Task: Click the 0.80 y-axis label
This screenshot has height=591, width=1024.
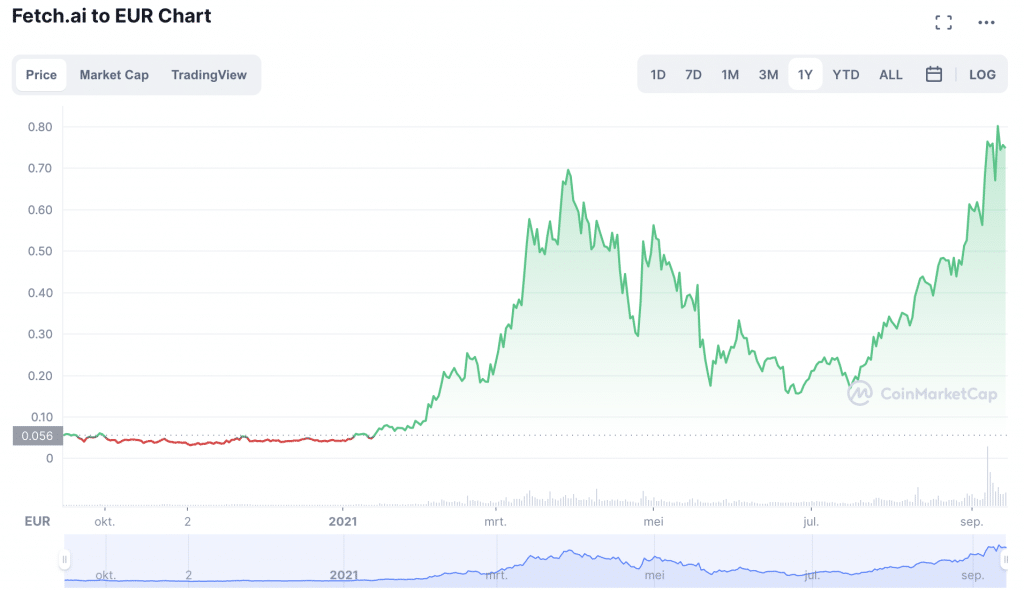Action: [40, 127]
